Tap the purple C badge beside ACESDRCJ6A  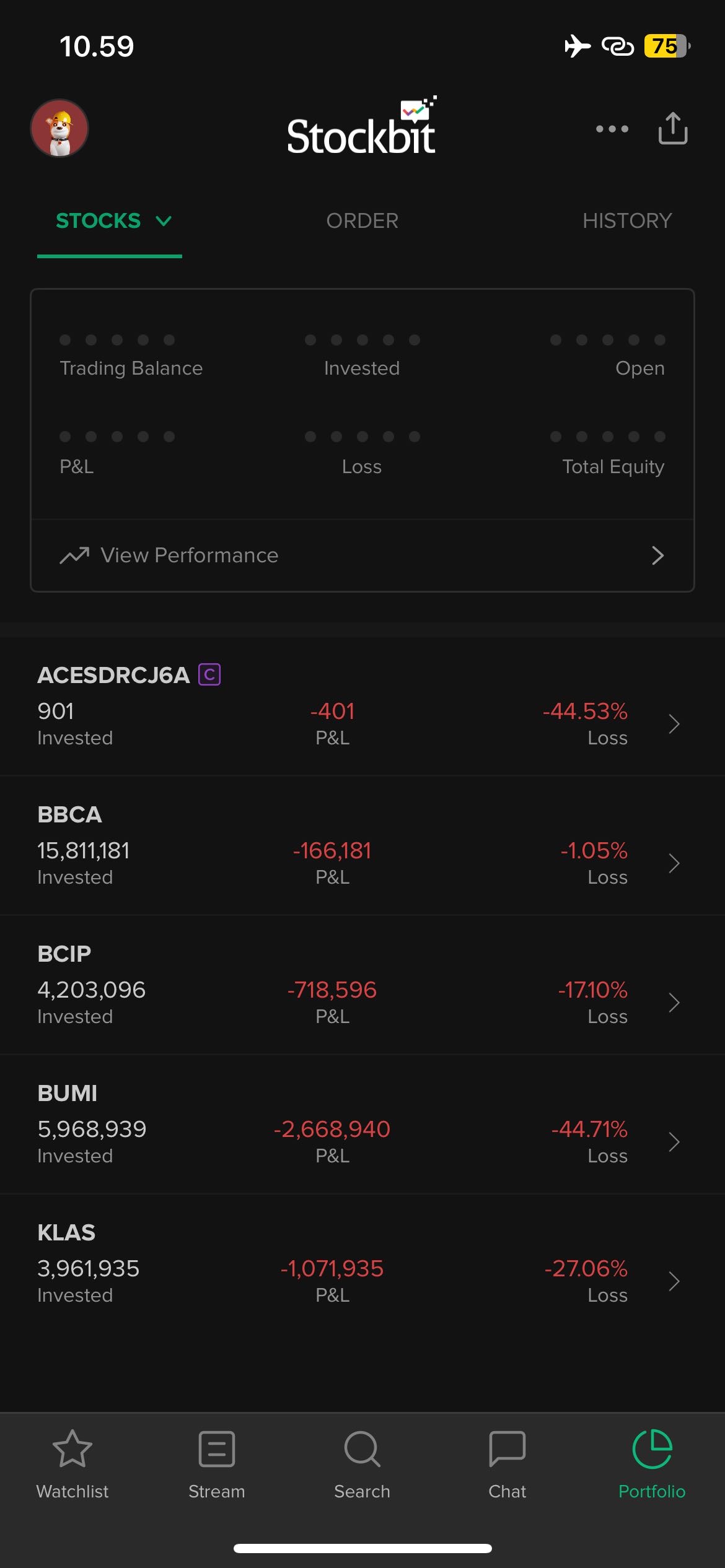[x=209, y=674]
